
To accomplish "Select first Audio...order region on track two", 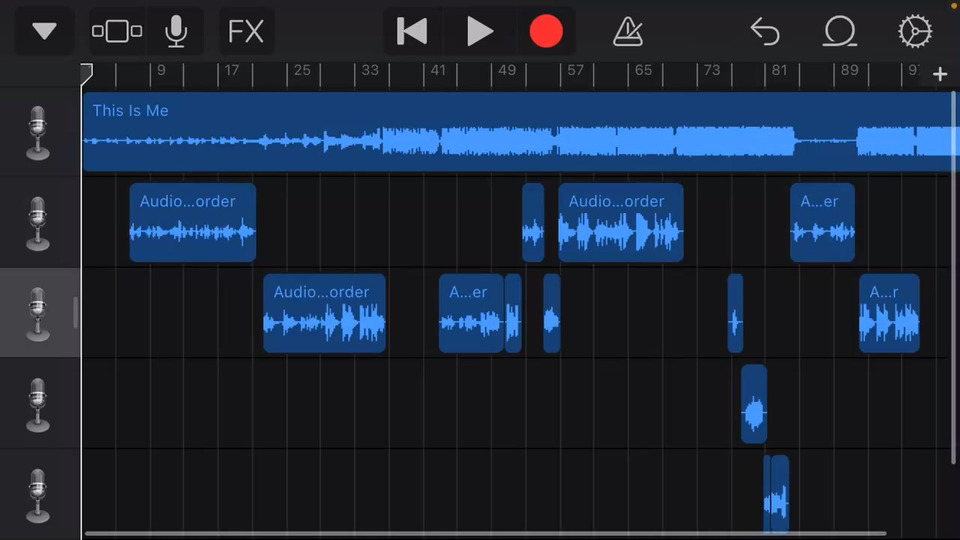I will point(193,222).
